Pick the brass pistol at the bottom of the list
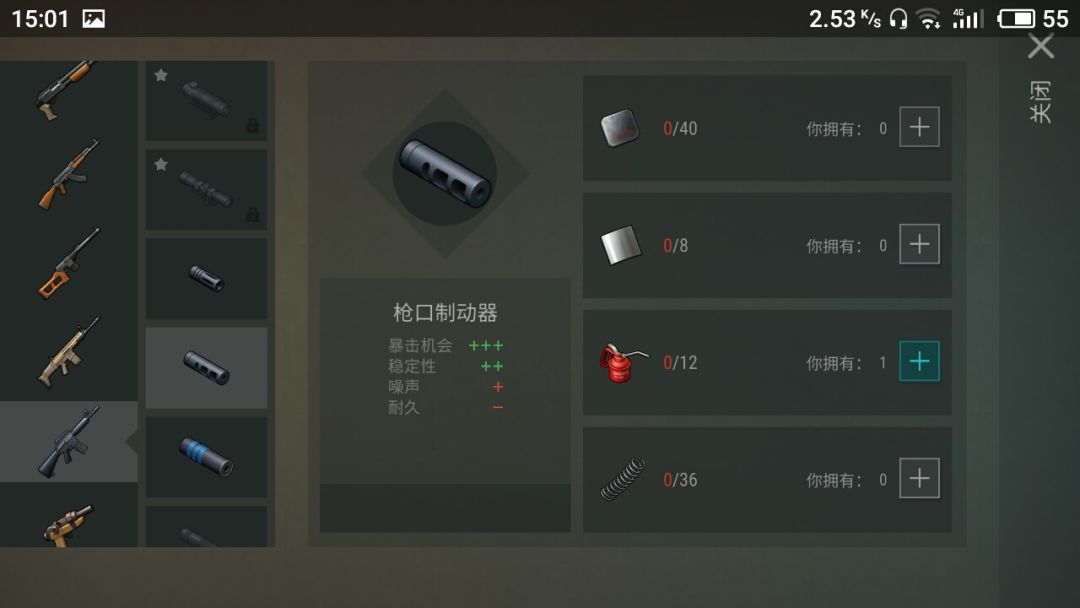1080x608 pixels. click(x=68, y=525)
